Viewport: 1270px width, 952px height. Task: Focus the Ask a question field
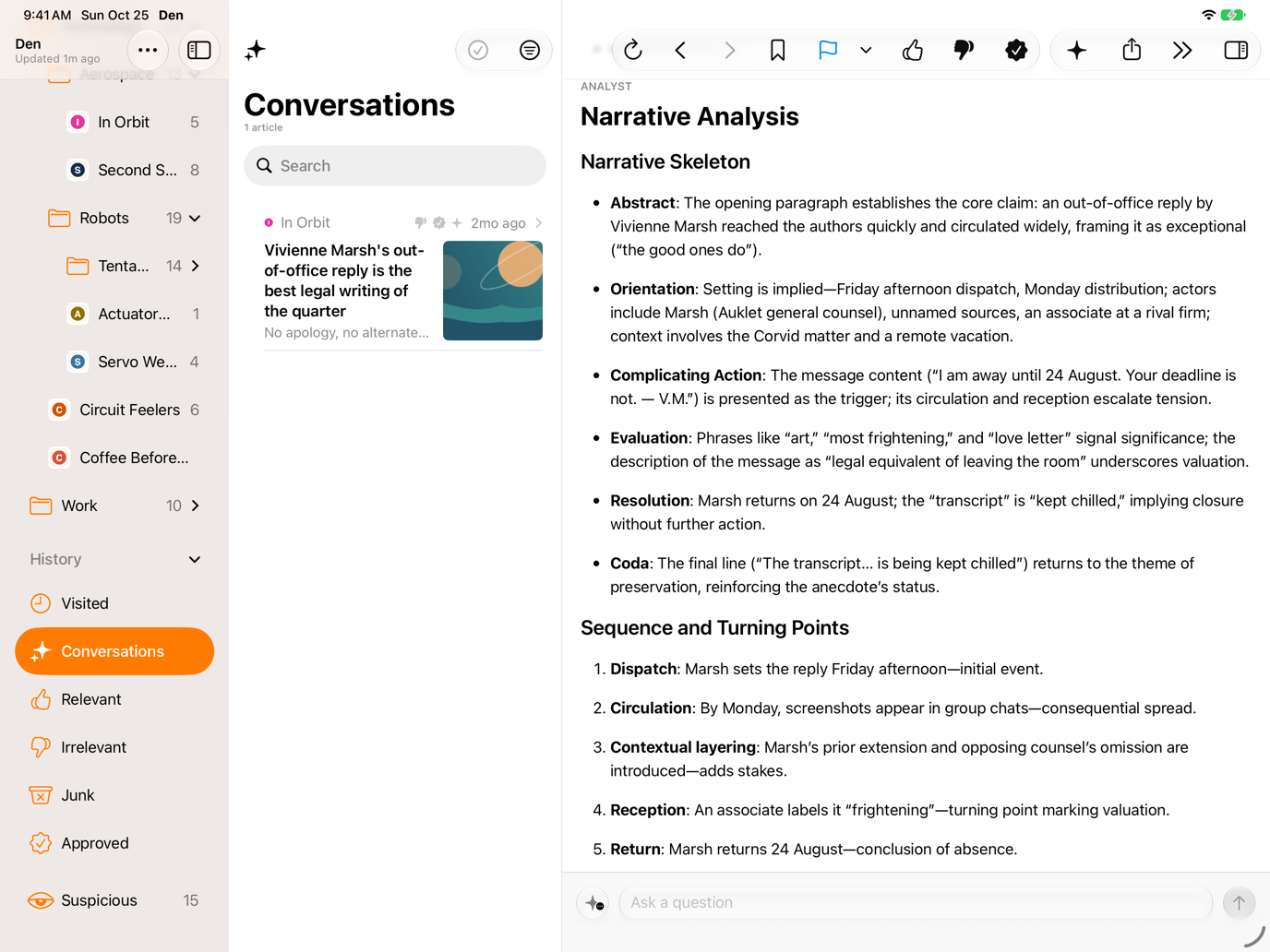[x=915, y=902]
